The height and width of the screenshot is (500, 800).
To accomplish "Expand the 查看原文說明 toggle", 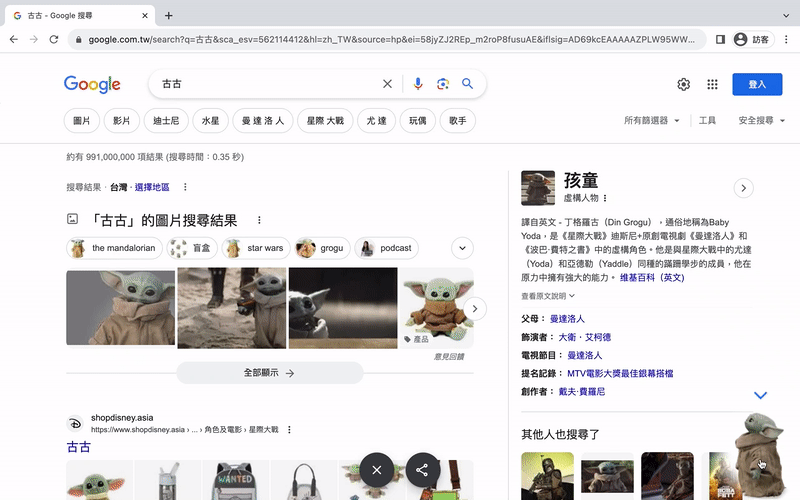I will tap(548, 296).
